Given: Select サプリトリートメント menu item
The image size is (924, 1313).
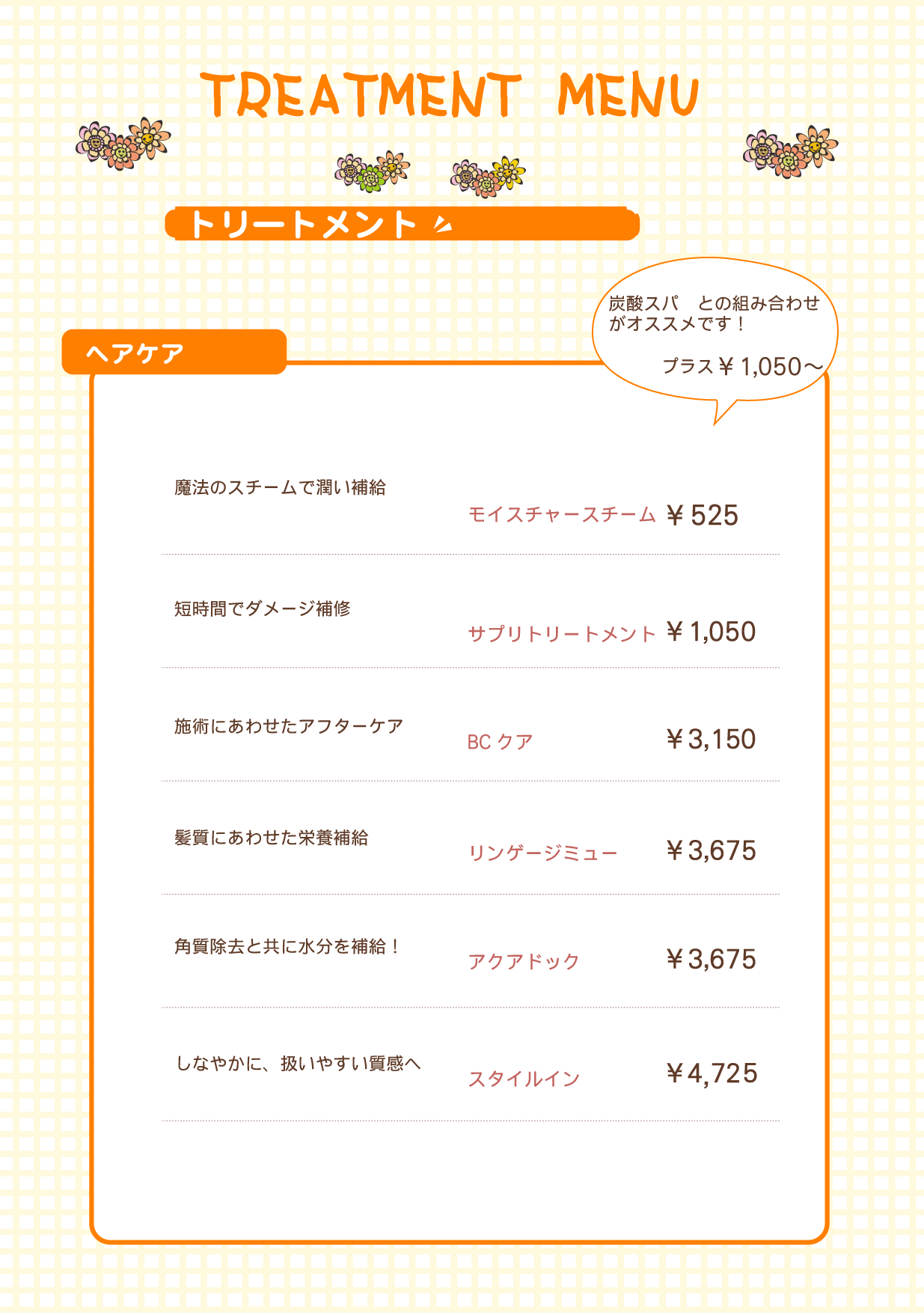Looking at the screenshot, I should (x=562, y=634).
